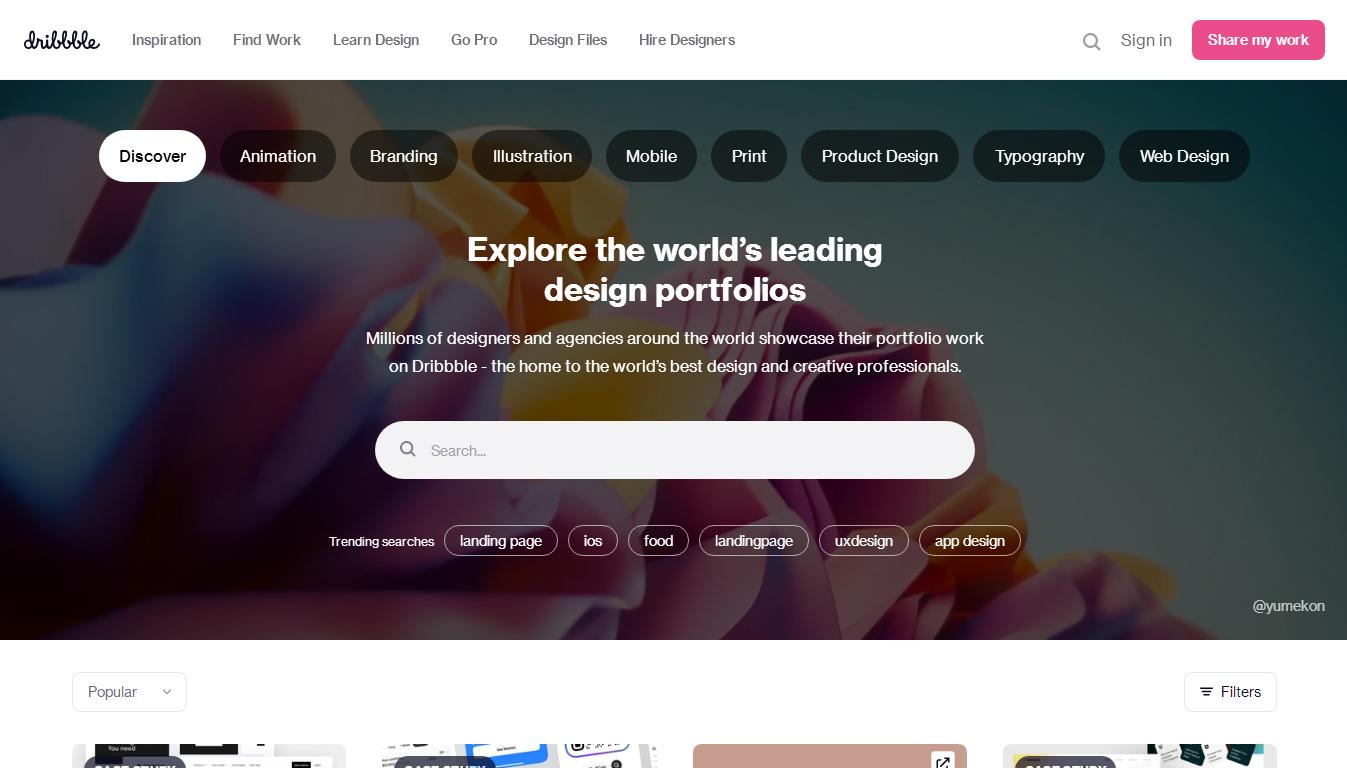Focus the hero Search input field
The width and height of the screenshot is (1347, 768).
(675, 450)
